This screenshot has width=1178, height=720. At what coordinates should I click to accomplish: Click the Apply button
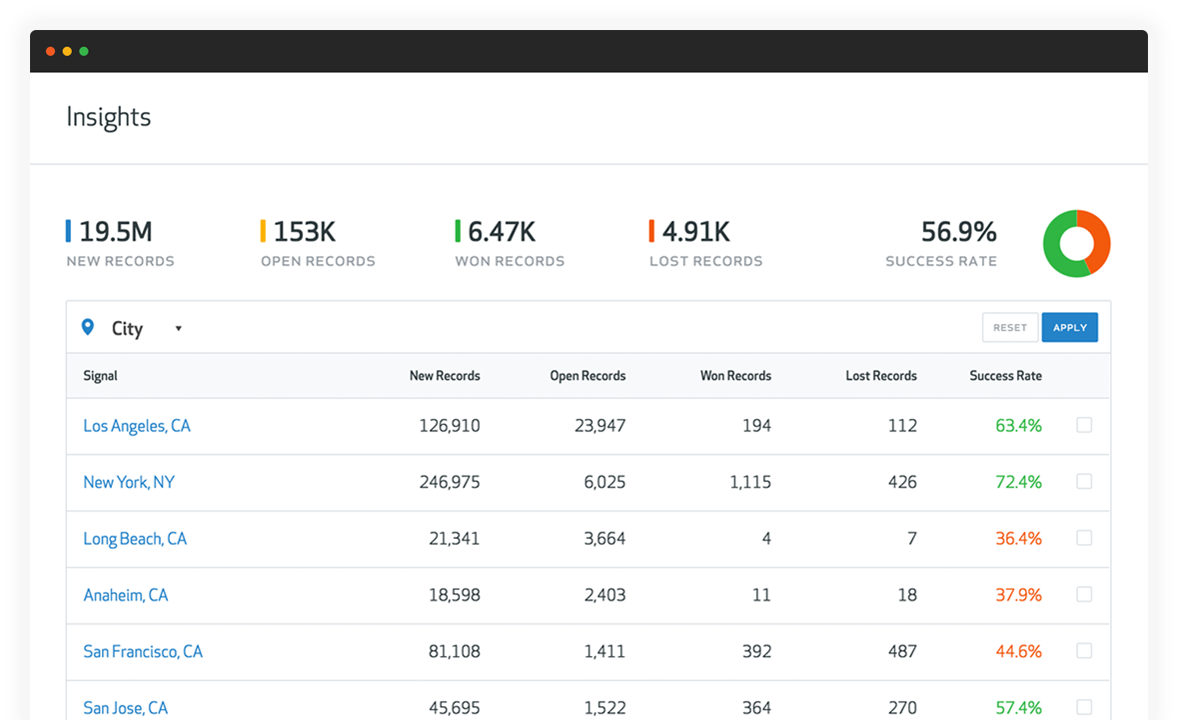(x=1070, y=328)
